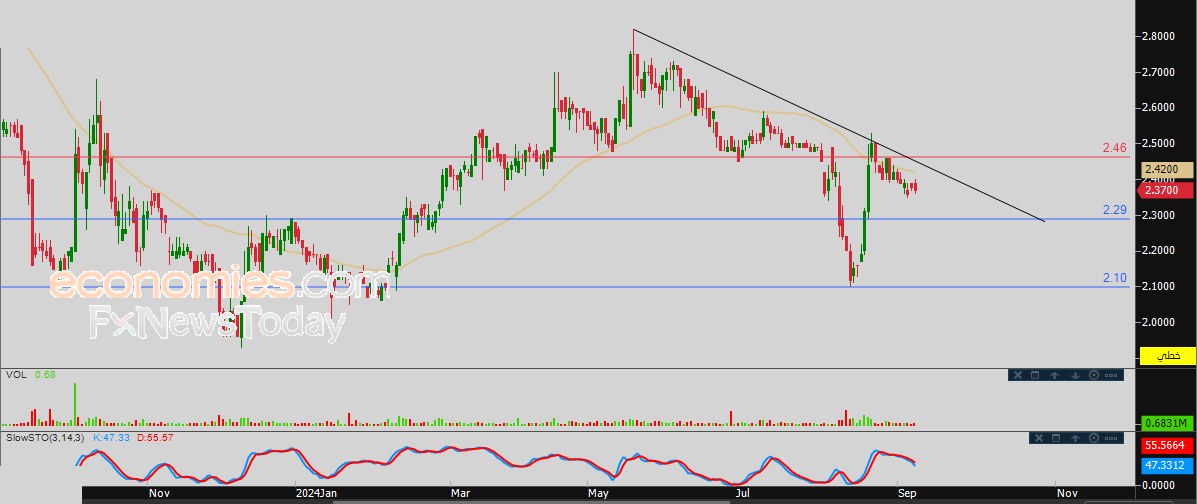This screenshot has height=504, width=1197.
Task: Click the 0.6831M volume value tag
Action: pos(1167,423)
